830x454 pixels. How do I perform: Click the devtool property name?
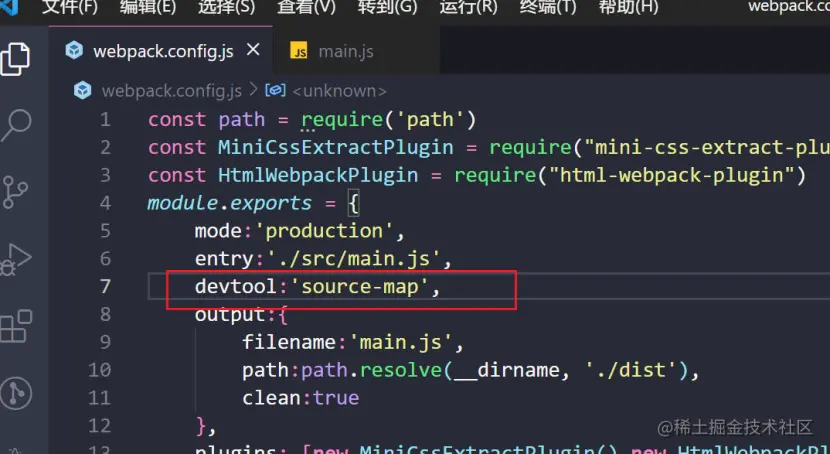[236, 287]
